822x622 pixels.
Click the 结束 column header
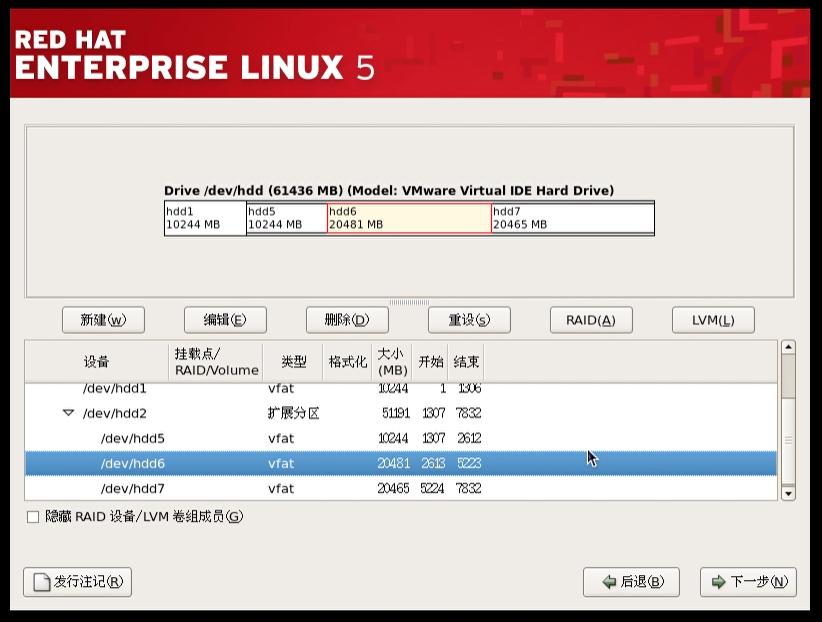(466, 361)
